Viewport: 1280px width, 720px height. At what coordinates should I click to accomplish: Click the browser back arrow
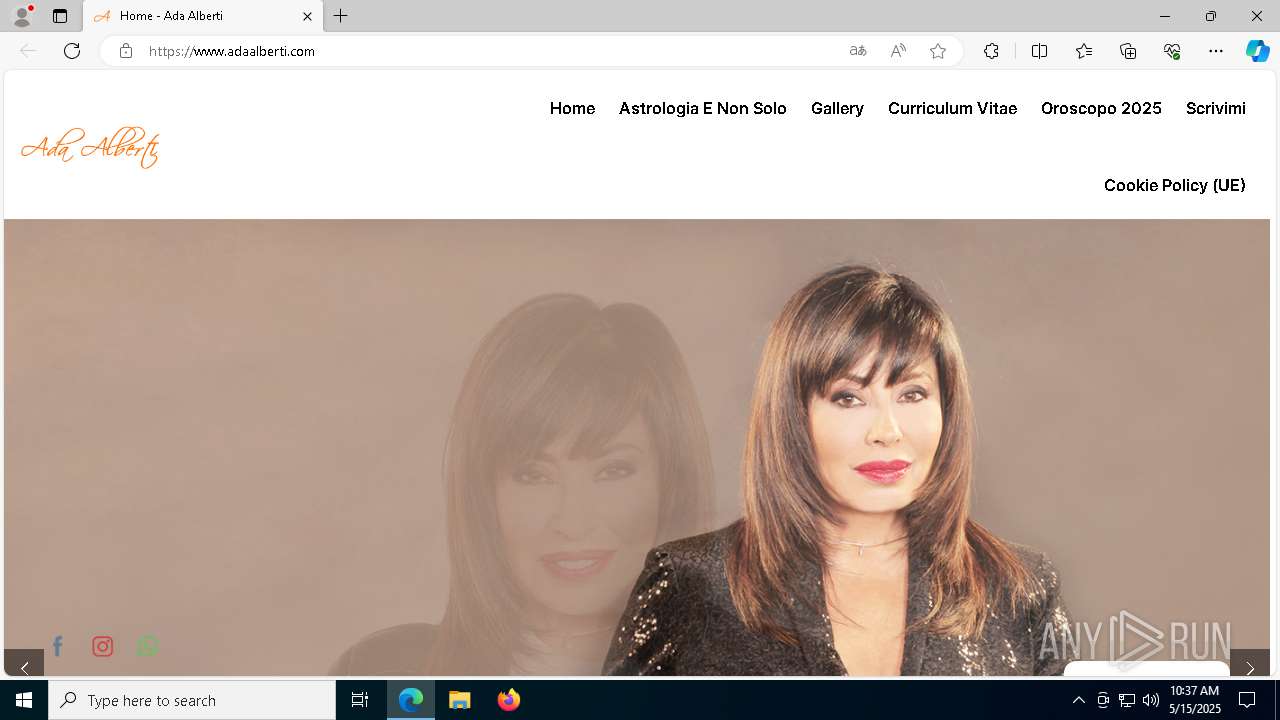click(x=28, y=51)
